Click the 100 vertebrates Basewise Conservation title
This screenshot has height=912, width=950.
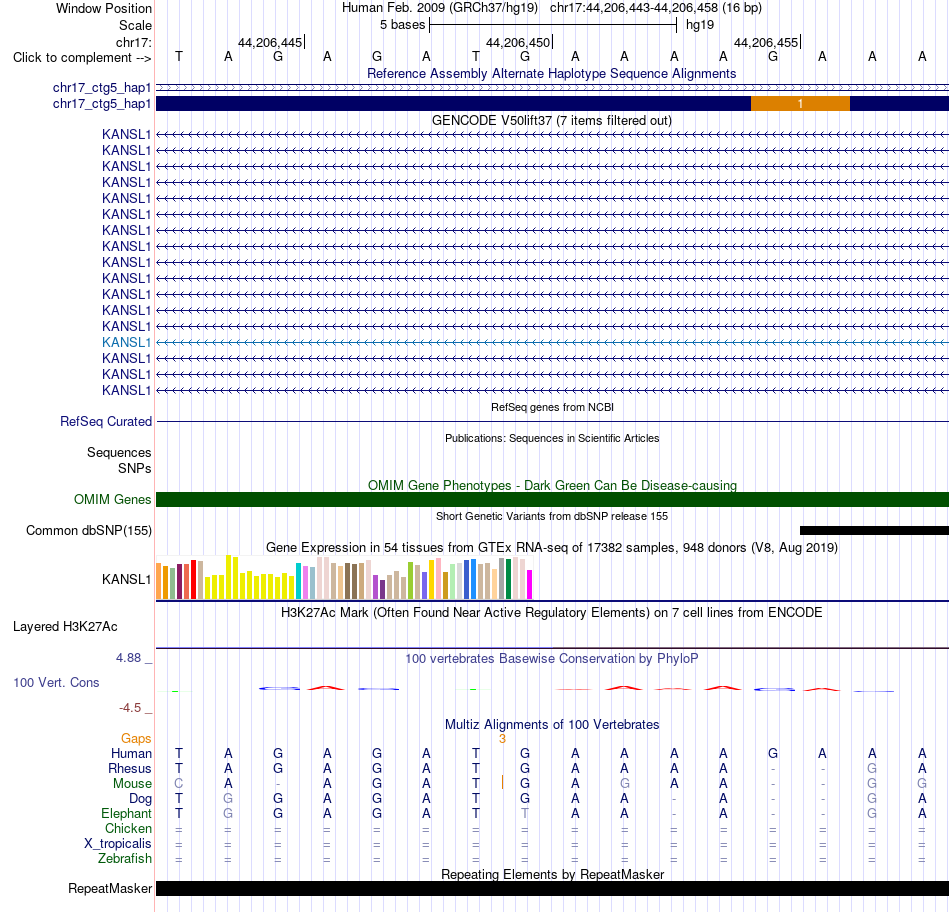(552, 659)
